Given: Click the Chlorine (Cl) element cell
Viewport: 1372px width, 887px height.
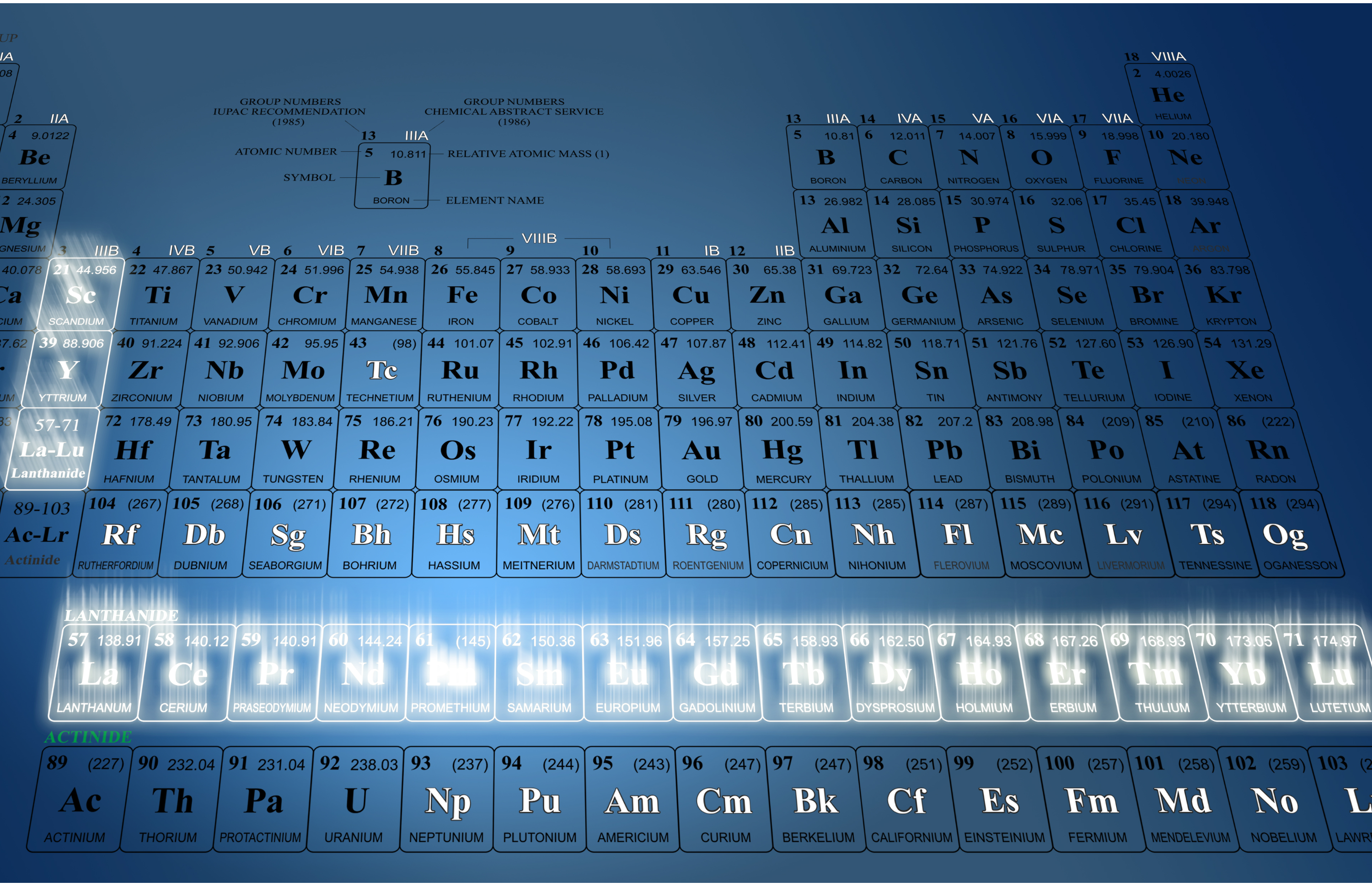Looking at the screenshot, I should [1131, 224].
